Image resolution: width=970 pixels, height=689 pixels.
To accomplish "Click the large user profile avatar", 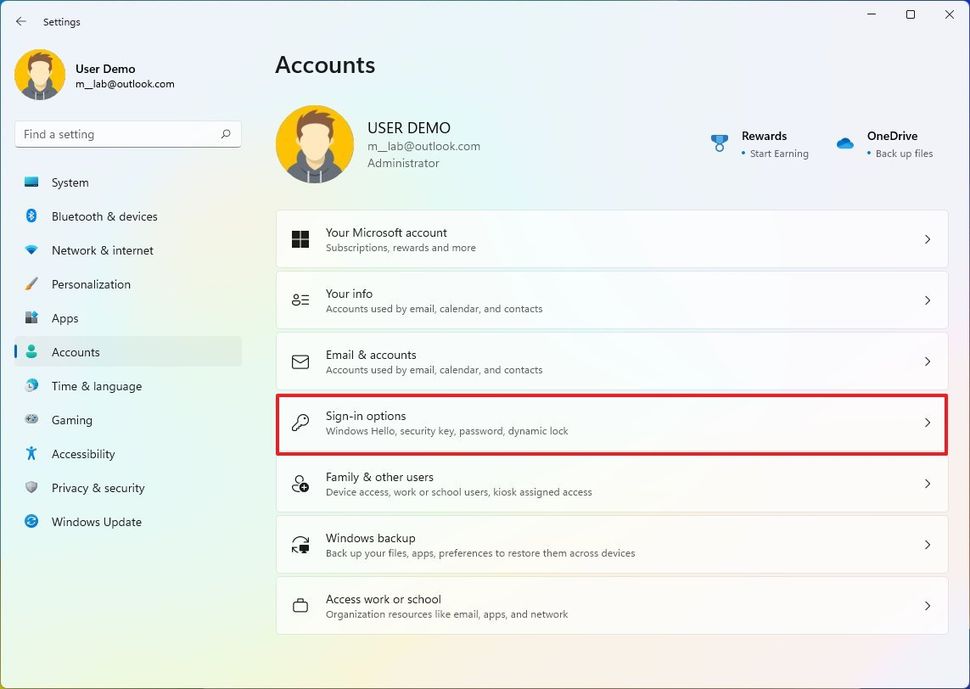I will (x=314, y=145).
